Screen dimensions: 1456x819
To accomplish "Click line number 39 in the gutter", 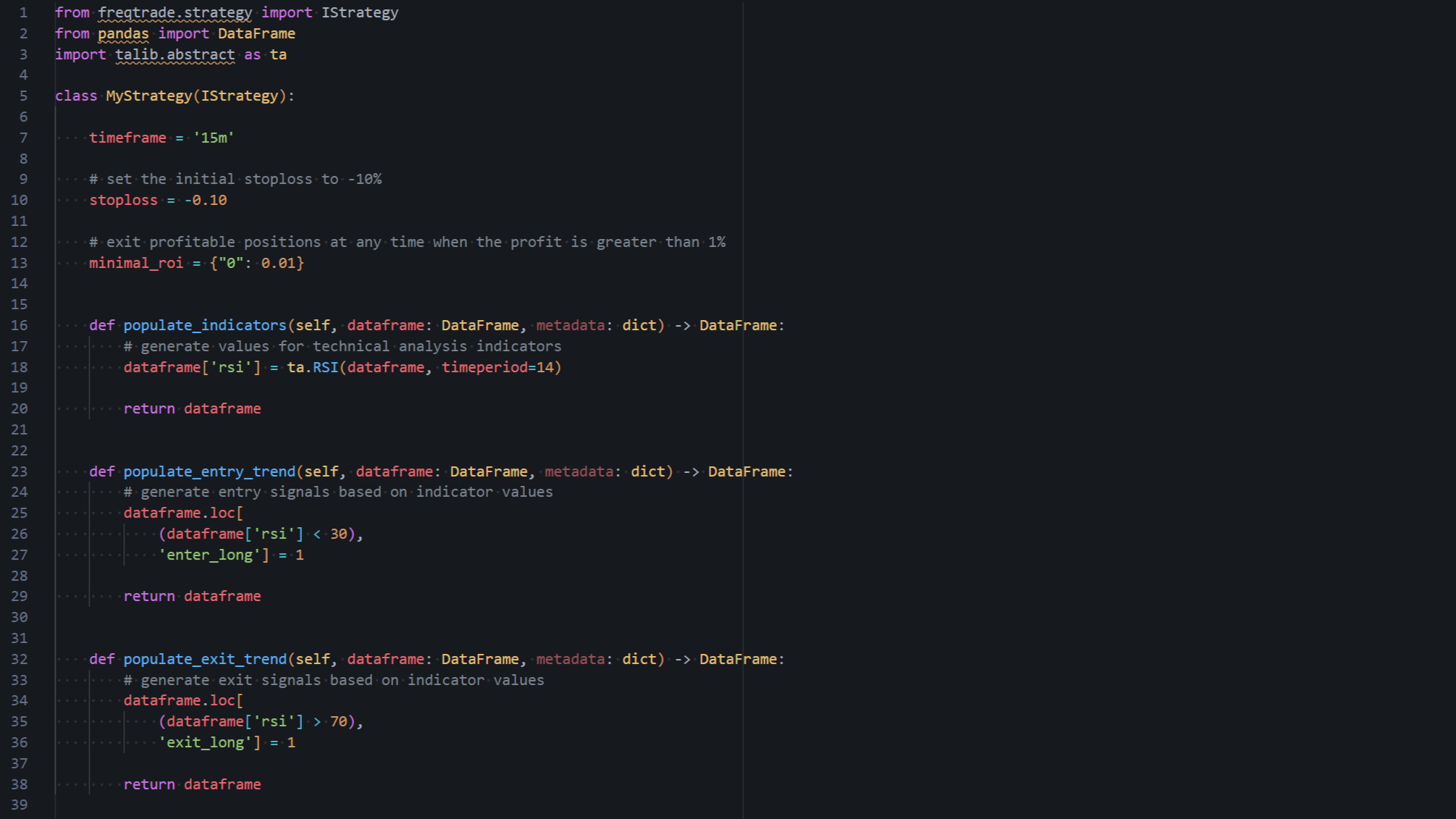I will pyautogui.click(x=20, y=805).
